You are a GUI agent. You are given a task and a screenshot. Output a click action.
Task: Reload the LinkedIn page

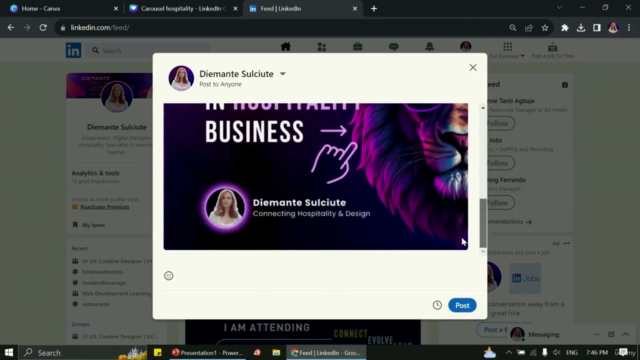point(43,28)
